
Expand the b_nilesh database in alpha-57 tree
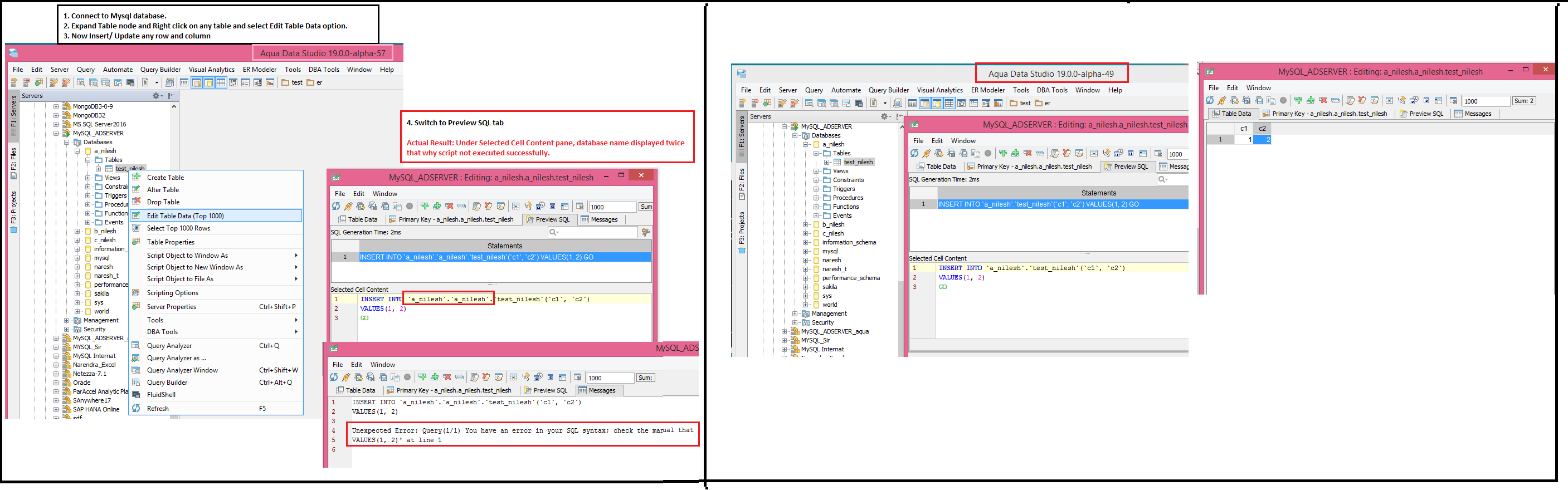coord(77,232)
